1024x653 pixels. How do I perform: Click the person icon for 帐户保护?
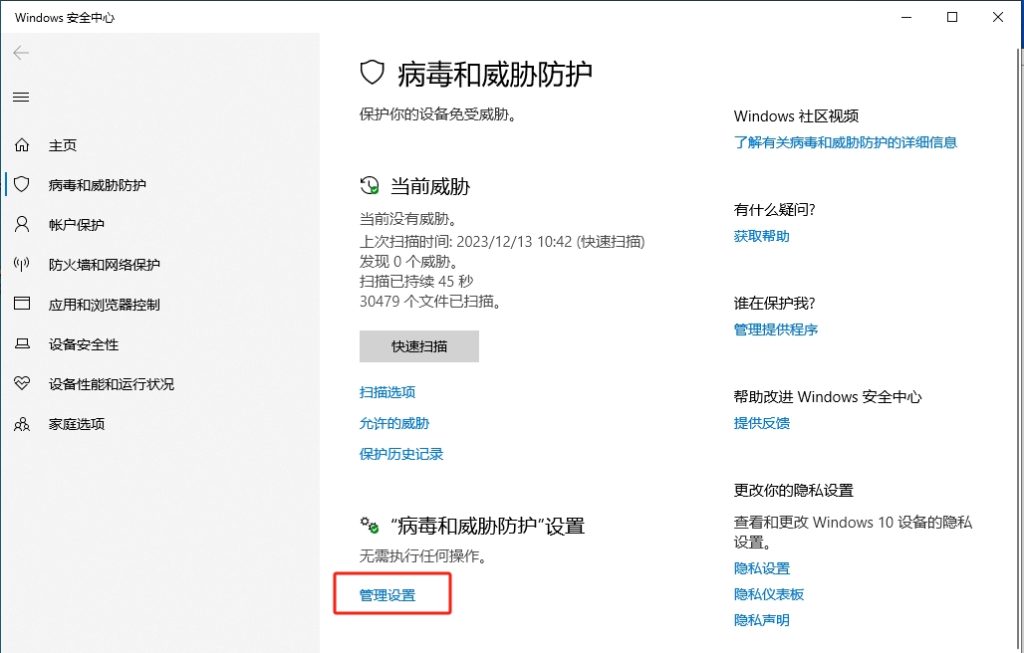(x=22, y=225)
